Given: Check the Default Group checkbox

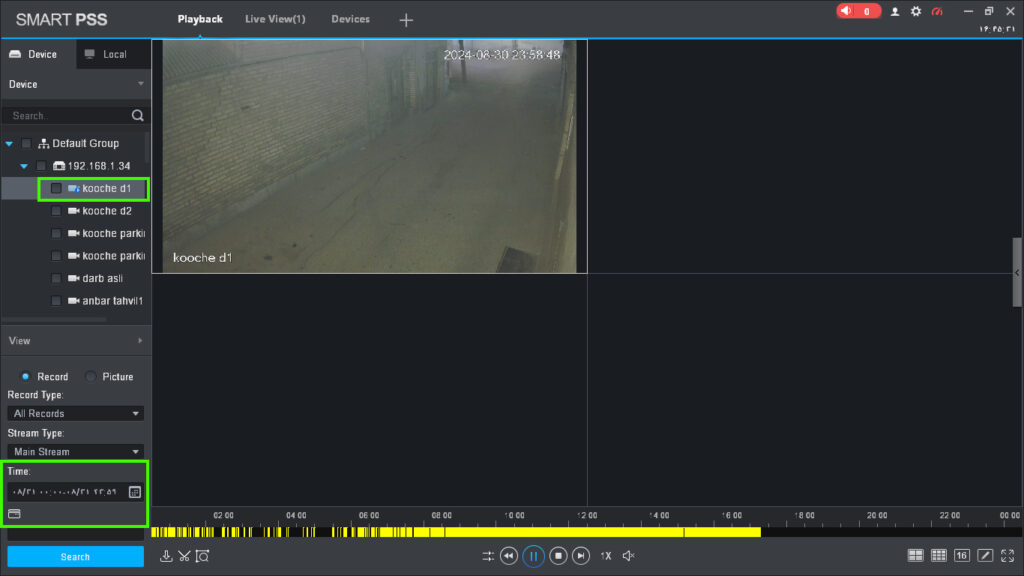Looking at the screenshot, I should [x=26, y=143].
